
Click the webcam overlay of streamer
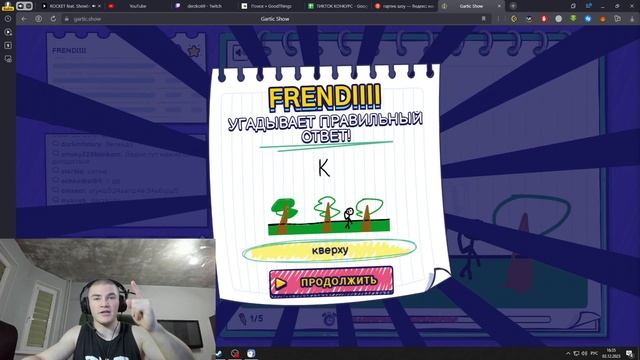(107, 299)
